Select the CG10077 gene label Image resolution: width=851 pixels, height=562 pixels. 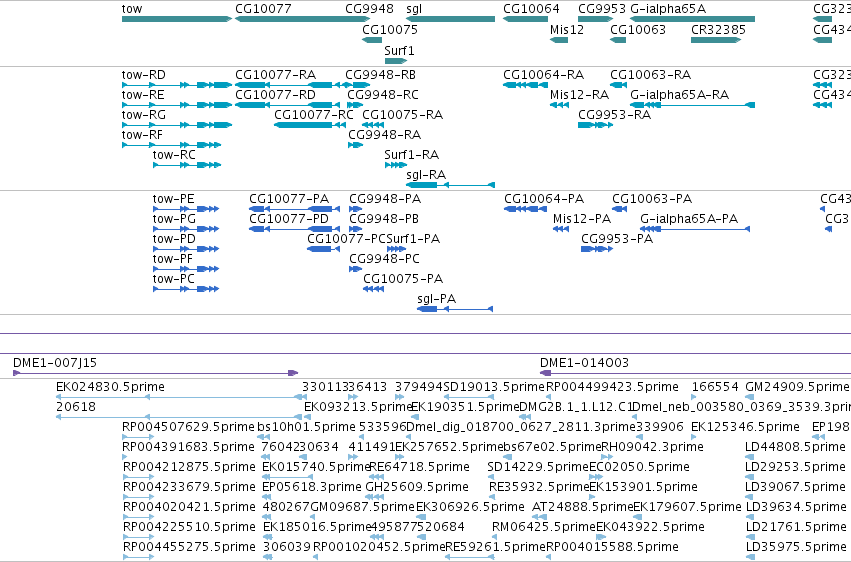(x=263, y=9)
